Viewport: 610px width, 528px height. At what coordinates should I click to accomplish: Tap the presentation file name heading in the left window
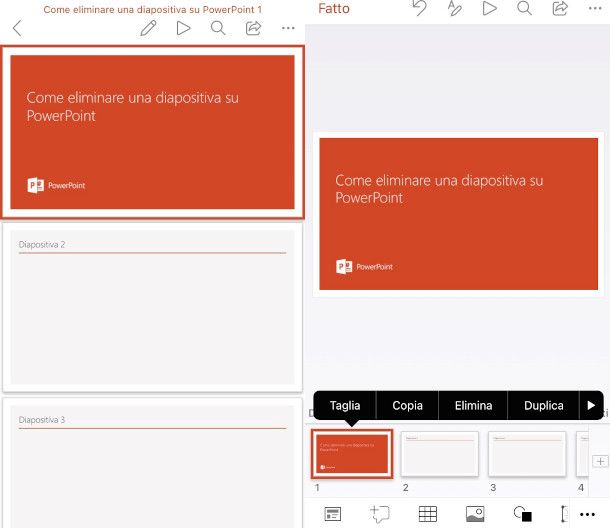click(152, 9)
